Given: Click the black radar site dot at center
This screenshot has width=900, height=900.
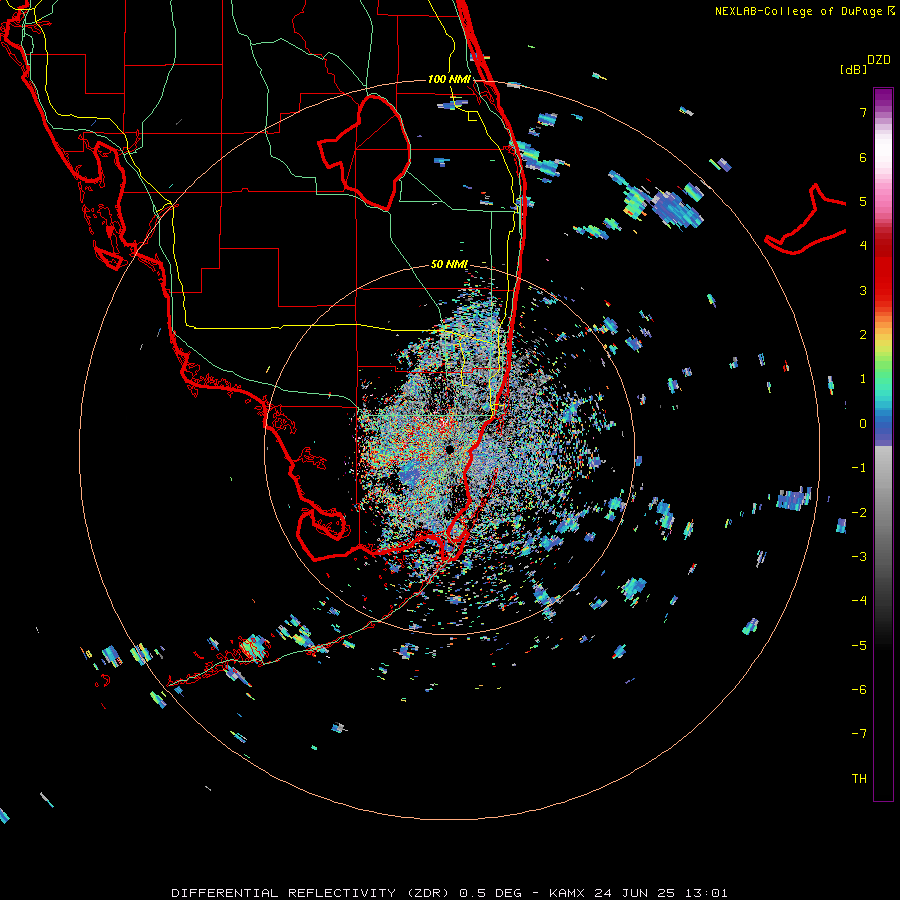Looking at the screenshot, I should click(x=449, y=449).
